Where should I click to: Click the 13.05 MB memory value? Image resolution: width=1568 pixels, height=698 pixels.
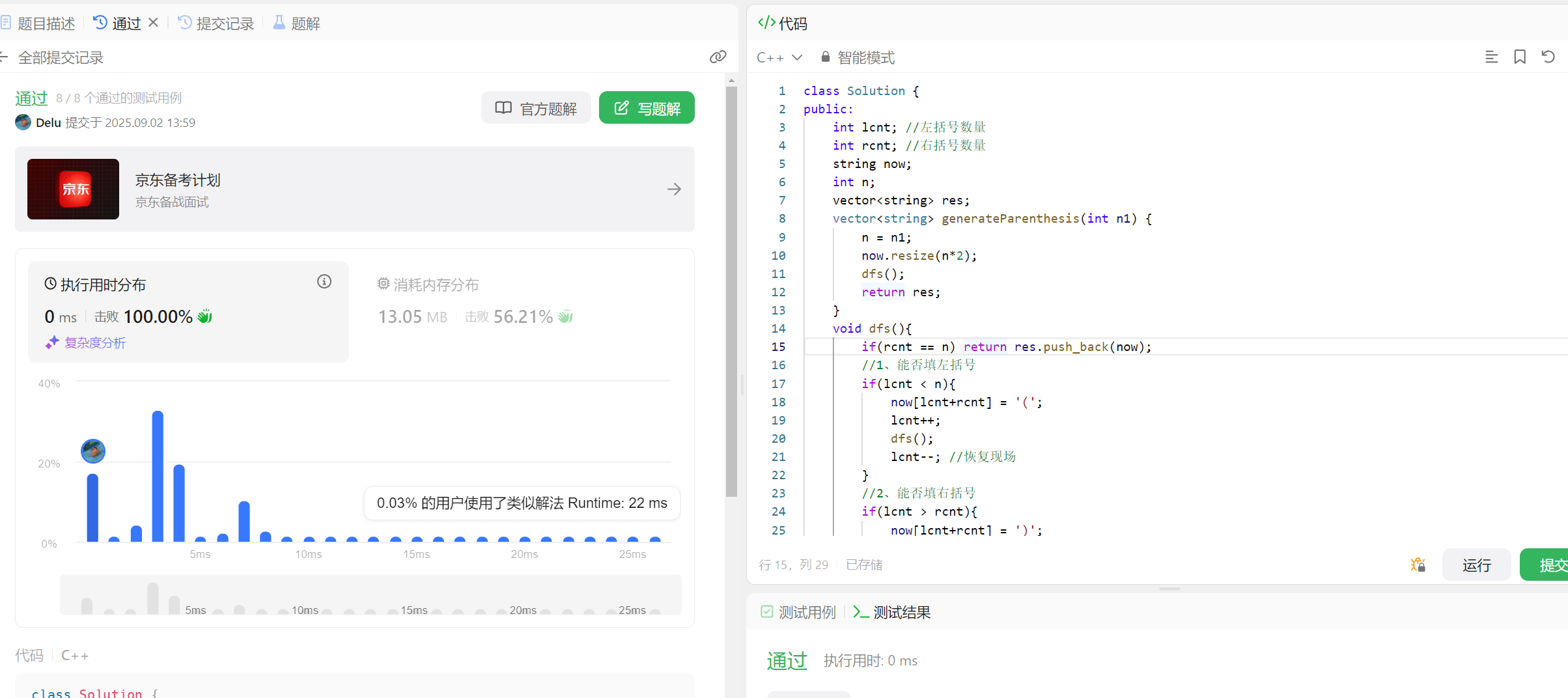point(413,316)
